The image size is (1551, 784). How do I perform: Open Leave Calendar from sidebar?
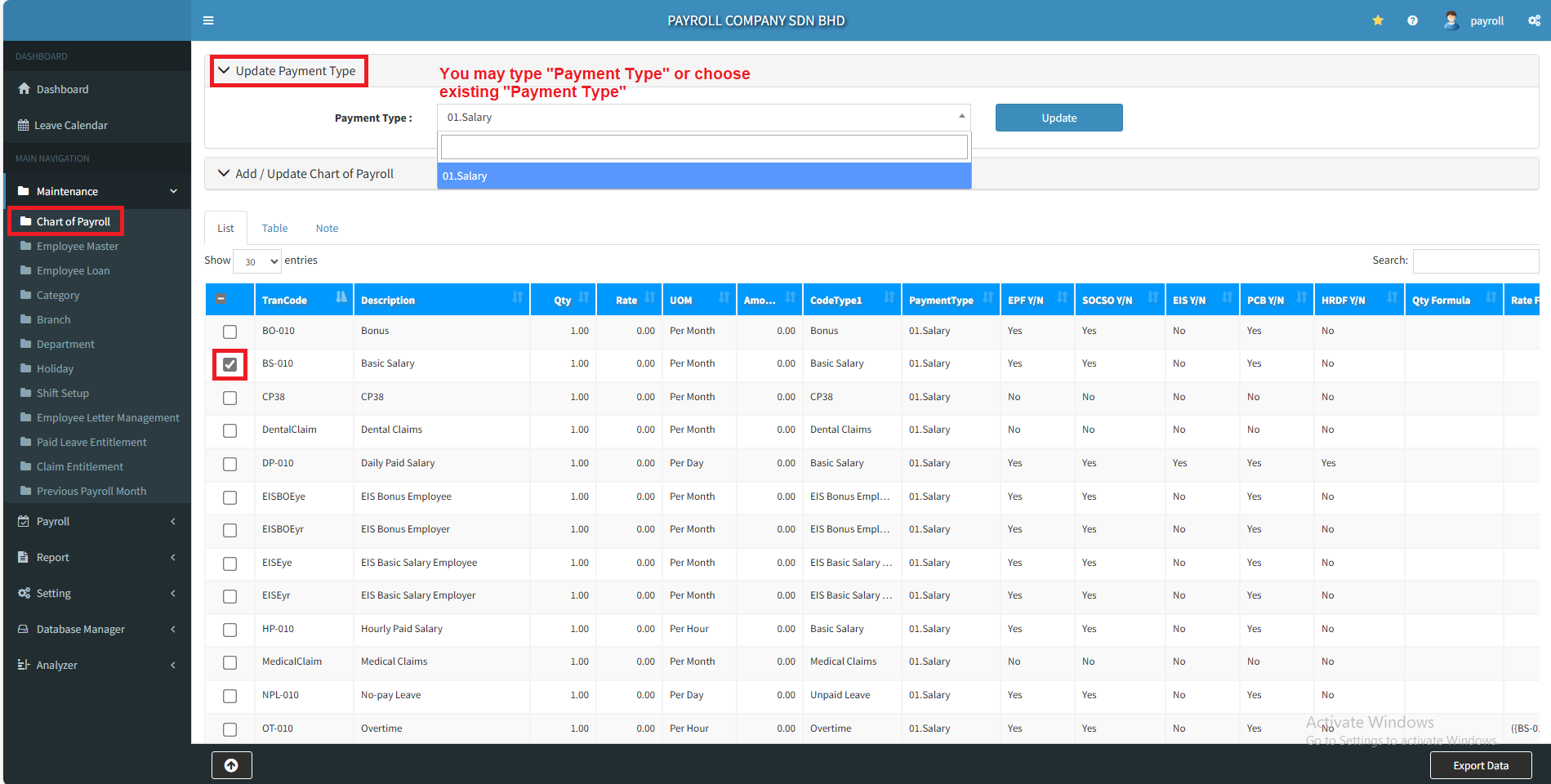(70, 125)
